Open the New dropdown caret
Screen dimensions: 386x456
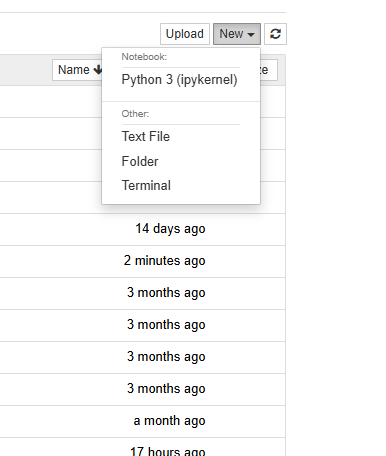(x=251, y=34)
